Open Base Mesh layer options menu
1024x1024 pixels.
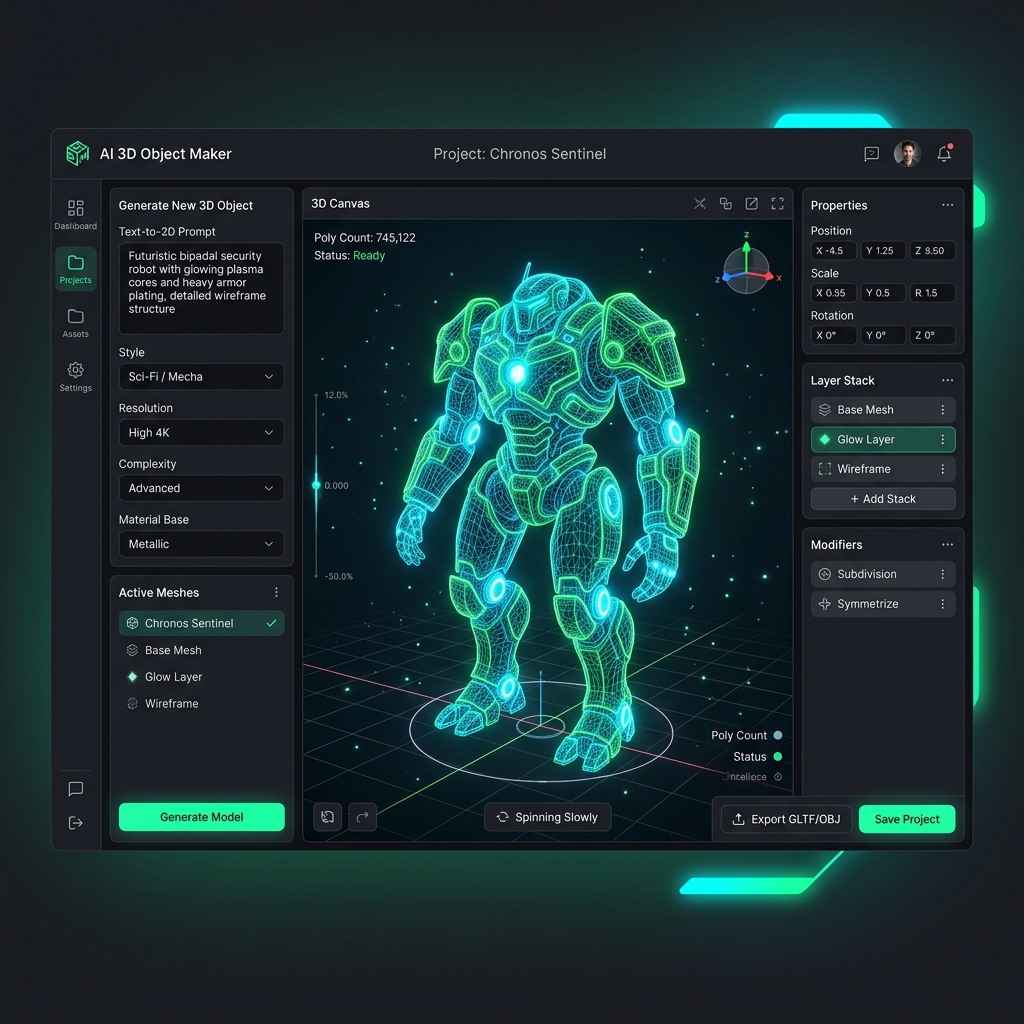click(942, 409)
